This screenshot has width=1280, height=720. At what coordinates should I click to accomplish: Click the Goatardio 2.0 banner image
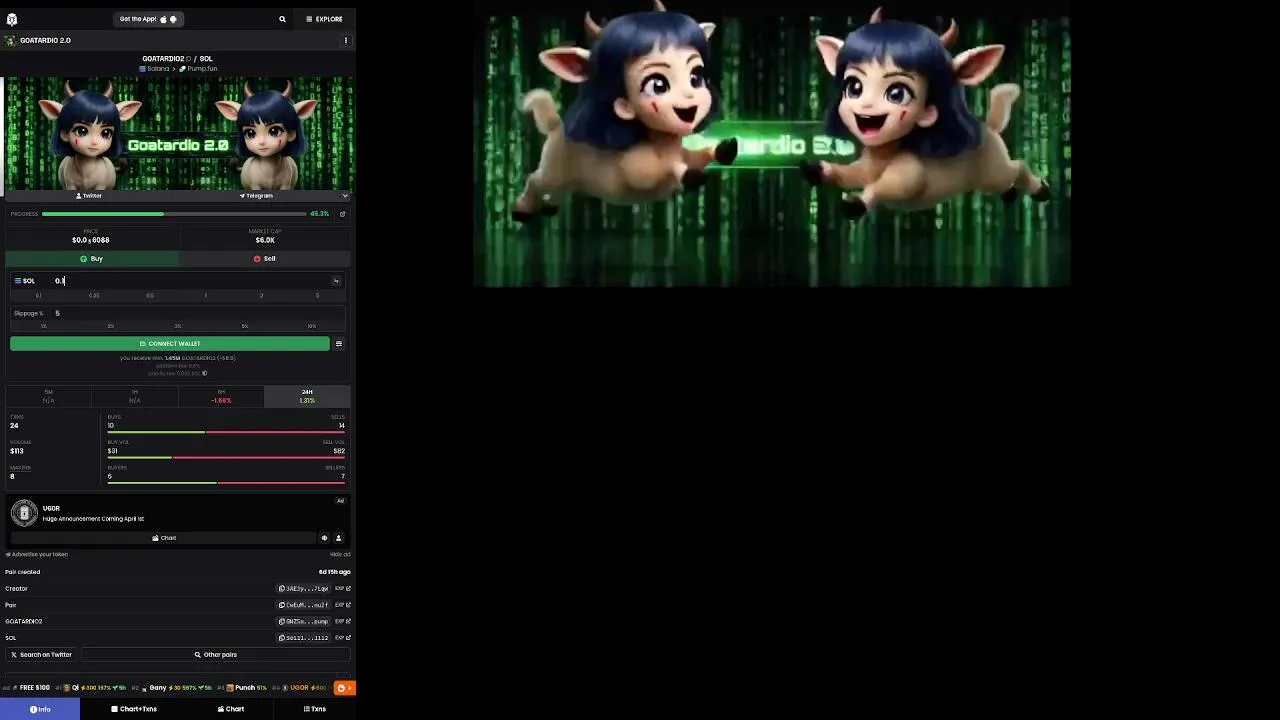click(x=179, y=133)
